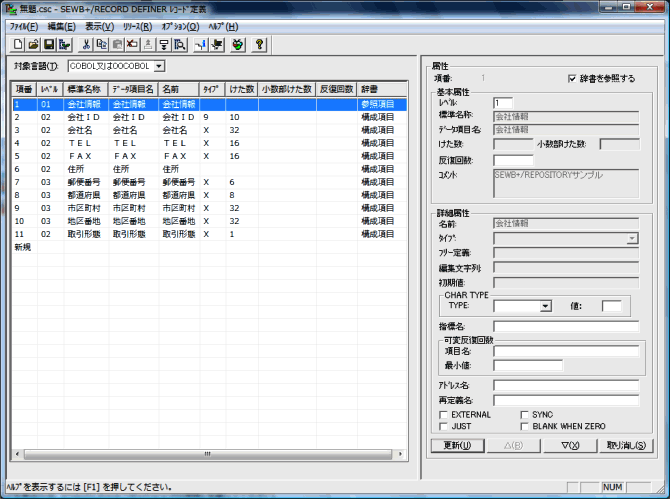The height and width of the screenshot is (499, 670).
Task: Click the Cut scissors toolbar icon
Action: (x=87, y=44)
